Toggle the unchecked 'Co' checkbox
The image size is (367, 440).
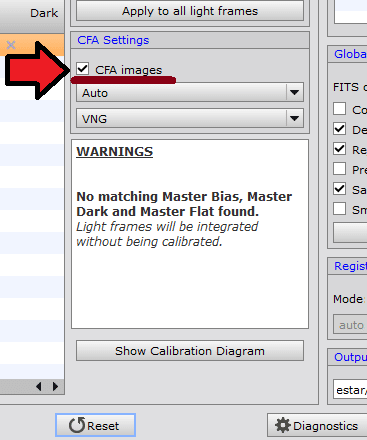339,109
